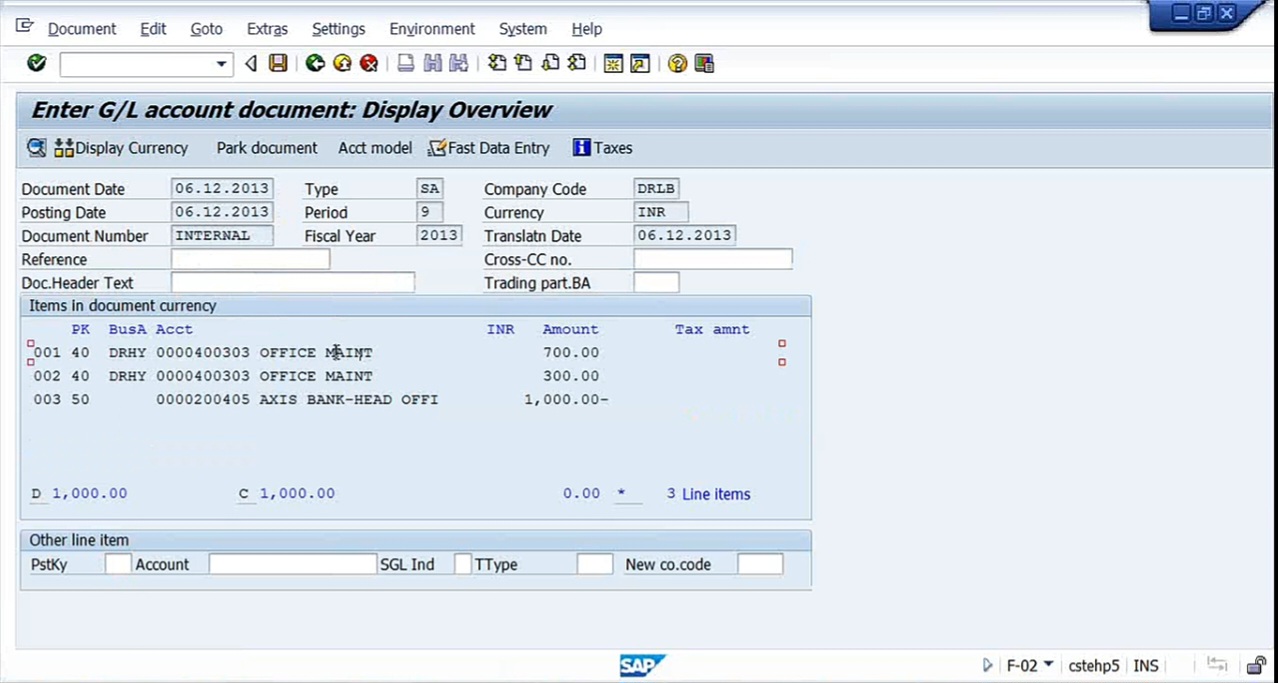The width and height of the screenshot is (1278, 683).
Task: Click the Document Number field INTERNAL
Action: click(222, 236)
